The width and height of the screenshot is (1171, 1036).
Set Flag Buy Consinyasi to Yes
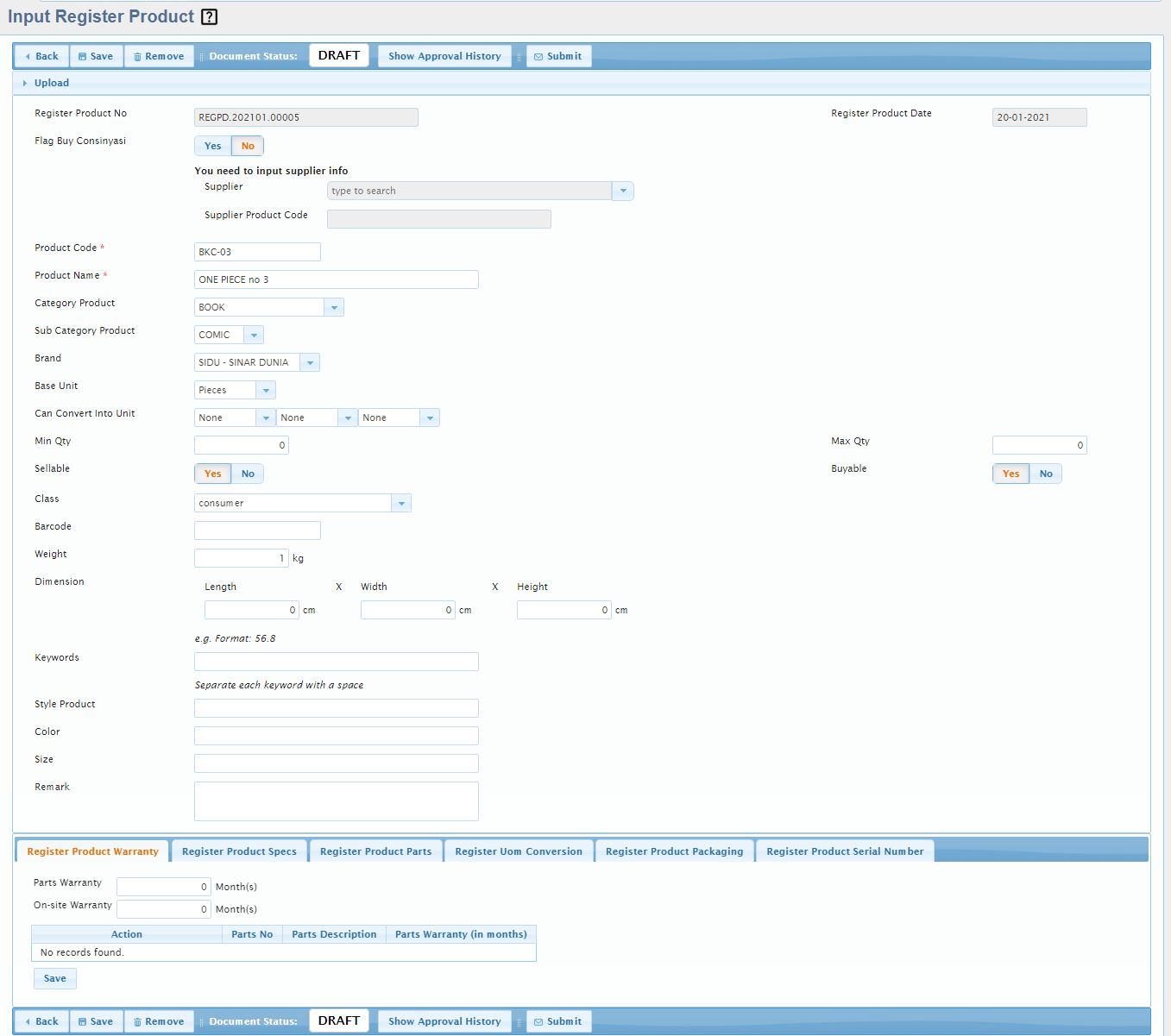click(212, 146)
